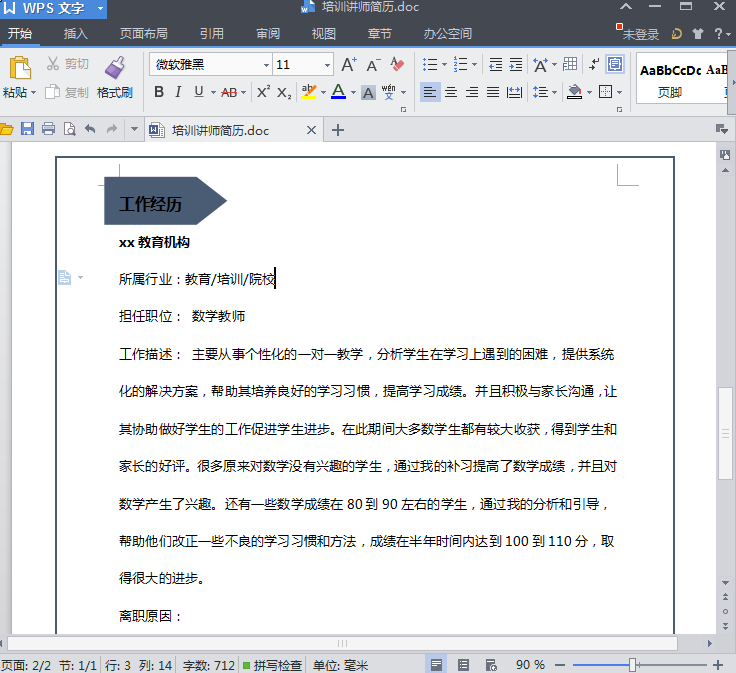This screenshot has width=736, height=673.
Task: Zoom in with plus button
Action: 718,665
